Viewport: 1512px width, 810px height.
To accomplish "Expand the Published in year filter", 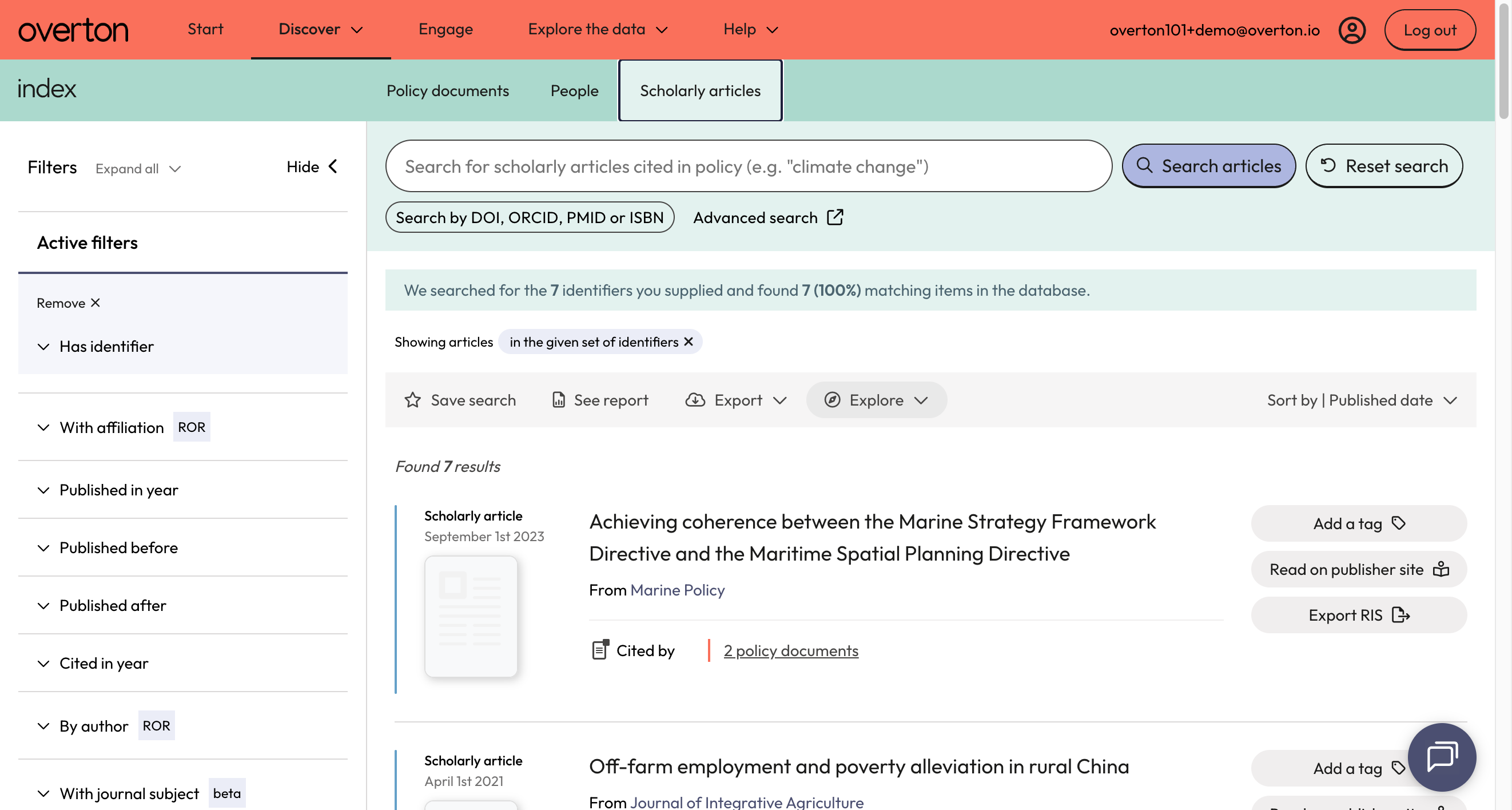I will tap(108, 490).
